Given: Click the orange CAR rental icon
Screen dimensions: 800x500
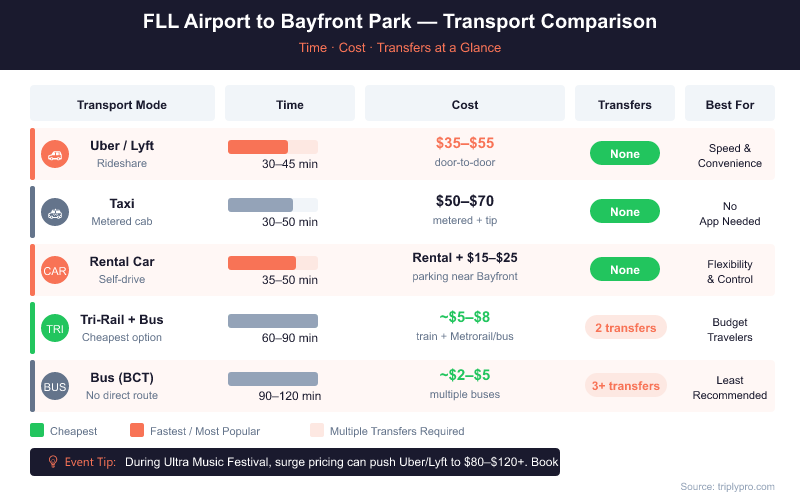Looking at the screenshot, I should [55, 270].
